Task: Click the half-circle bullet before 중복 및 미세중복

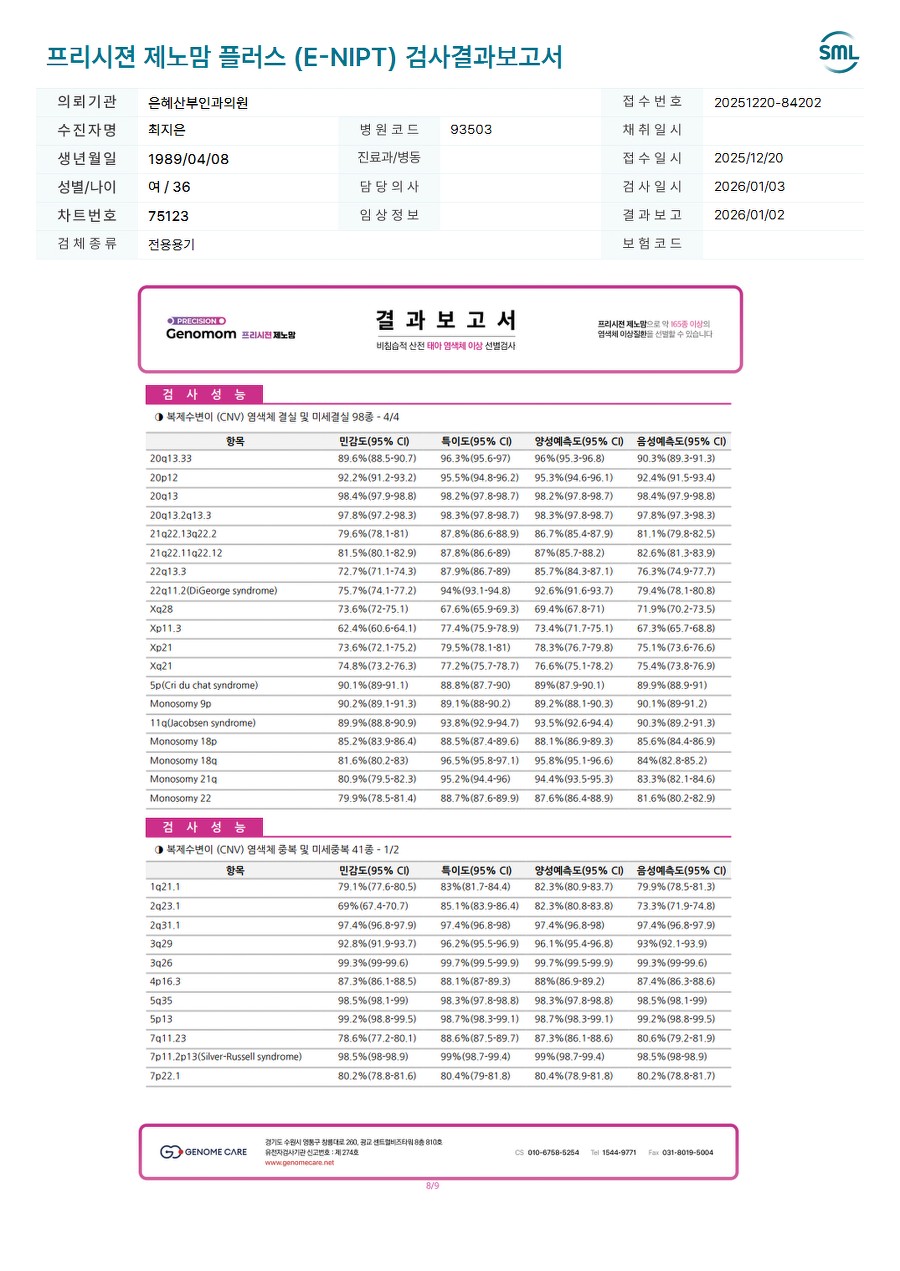Action: click(159, 849)
